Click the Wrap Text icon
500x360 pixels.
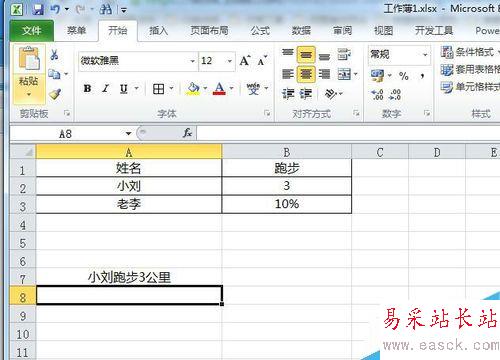pyautogui.click(x=344, y=54)
